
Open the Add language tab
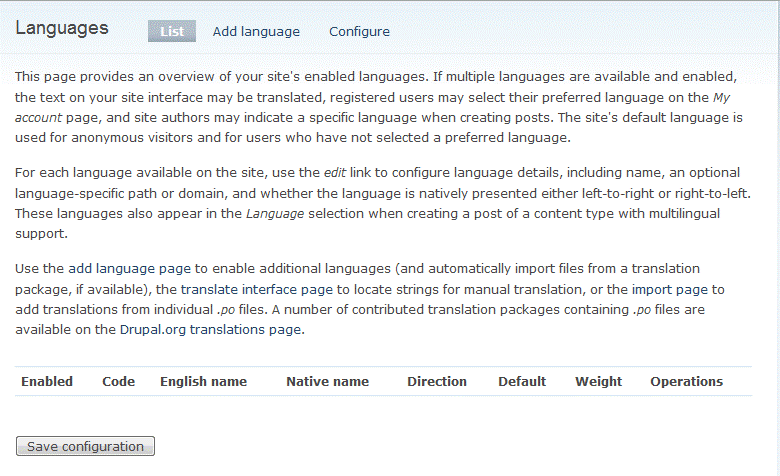(x=256, y=31)
